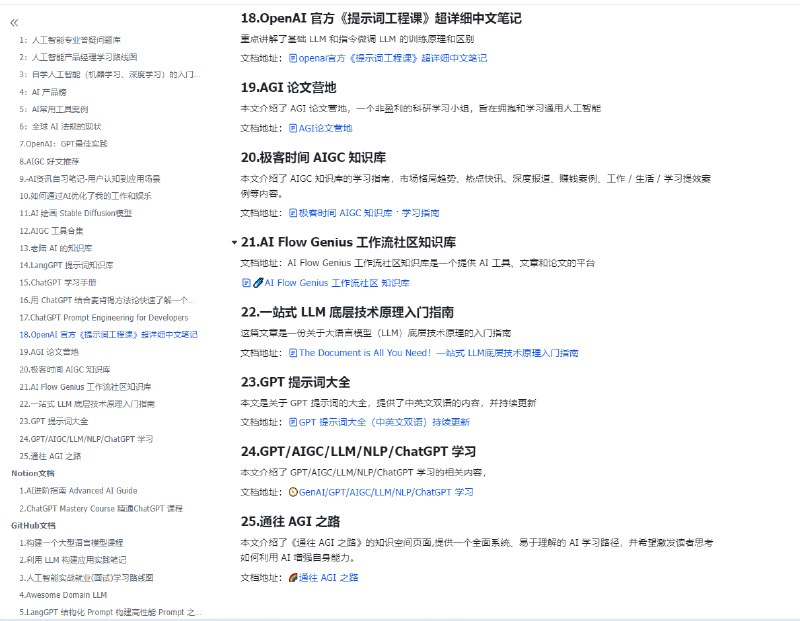The image size is (800, 621).
Task: Click the document icon before 极客时间 AIGC link
Action: [x=293, y=213]
